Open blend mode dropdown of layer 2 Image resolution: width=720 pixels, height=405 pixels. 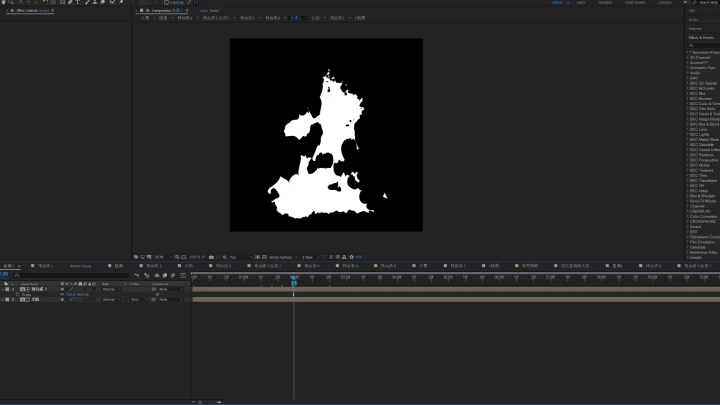click(112, 299)
